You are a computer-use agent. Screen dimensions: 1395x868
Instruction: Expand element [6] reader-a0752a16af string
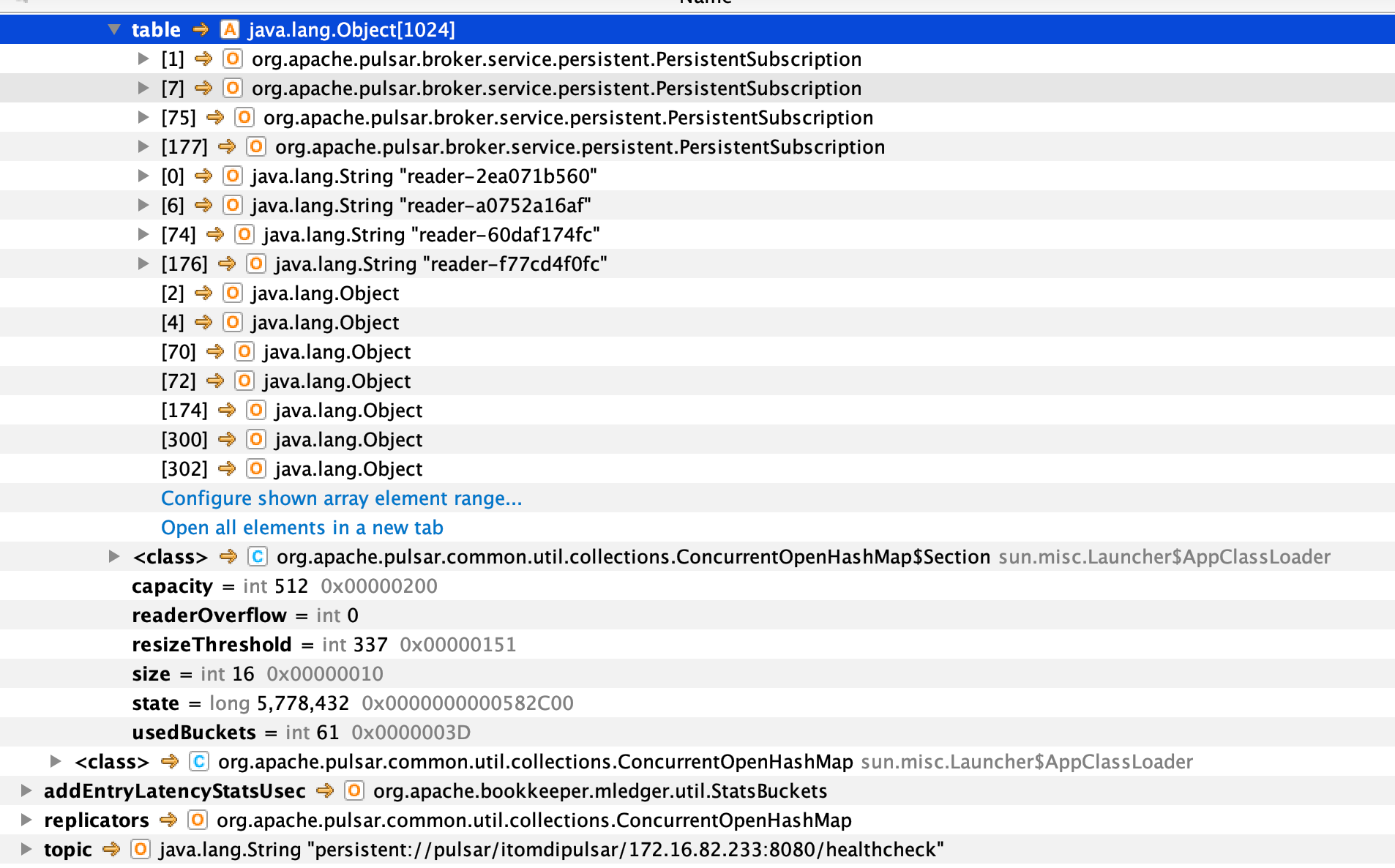[x=143, y=206]
